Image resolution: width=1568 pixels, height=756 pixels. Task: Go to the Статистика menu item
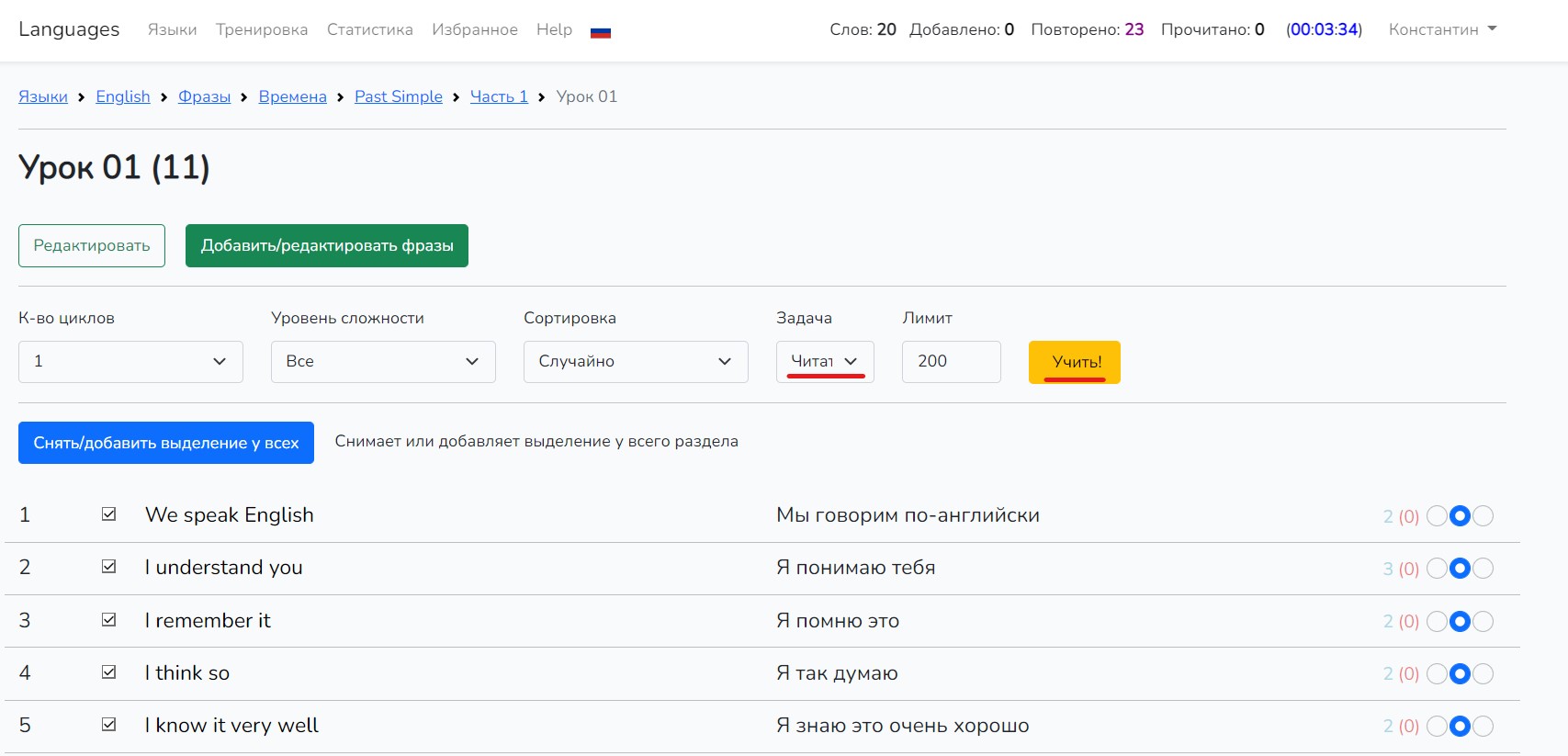[369, 29]
